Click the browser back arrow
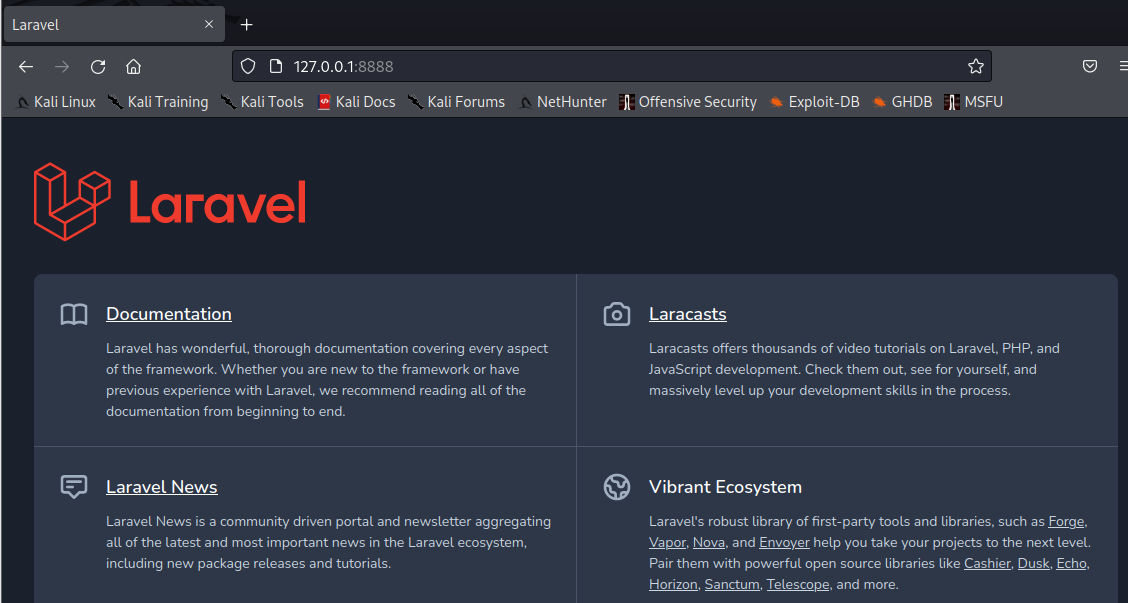 (x=26, y=67)
